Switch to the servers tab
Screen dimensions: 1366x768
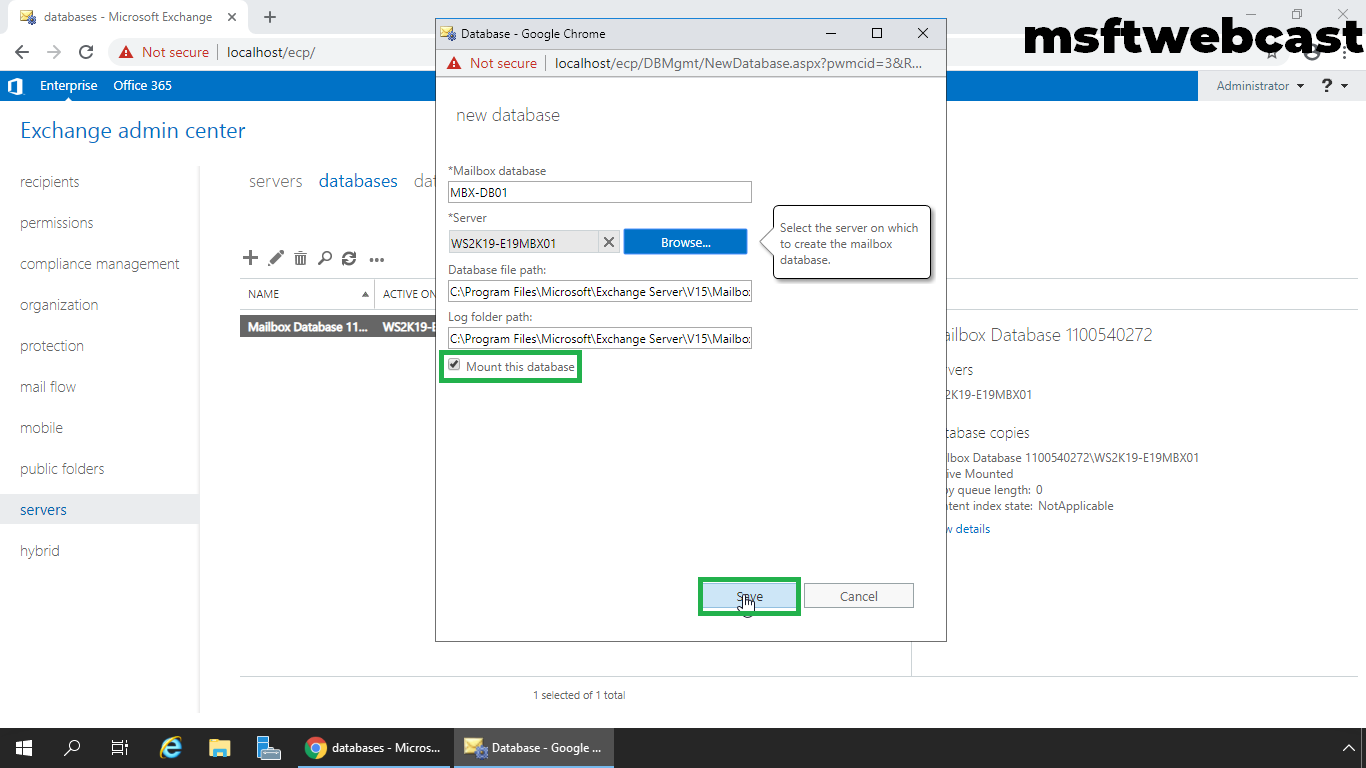point(275,181)
